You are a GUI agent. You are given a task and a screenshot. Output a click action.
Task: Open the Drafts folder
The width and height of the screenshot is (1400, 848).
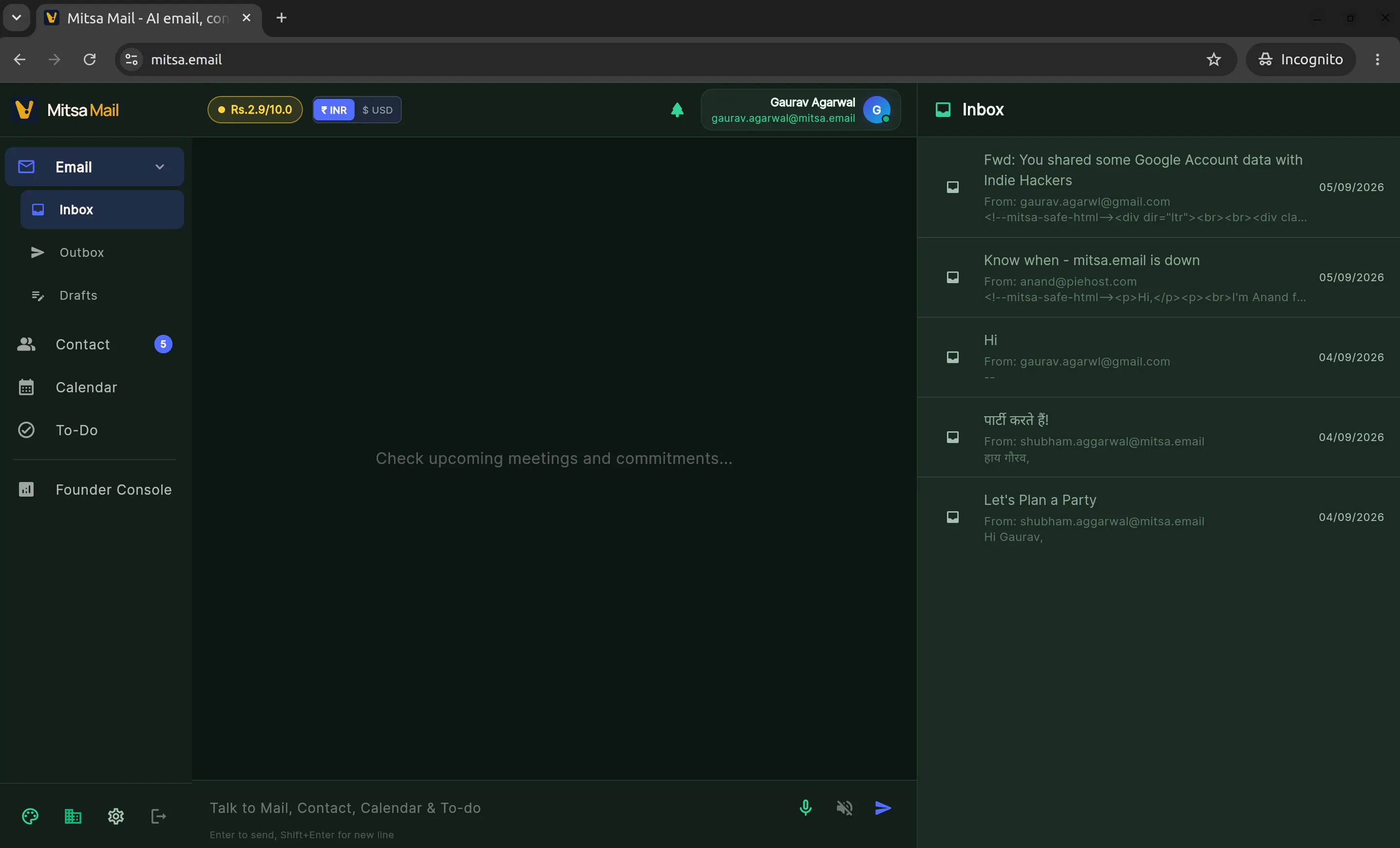pyautogui.click(x=102, y=295)
